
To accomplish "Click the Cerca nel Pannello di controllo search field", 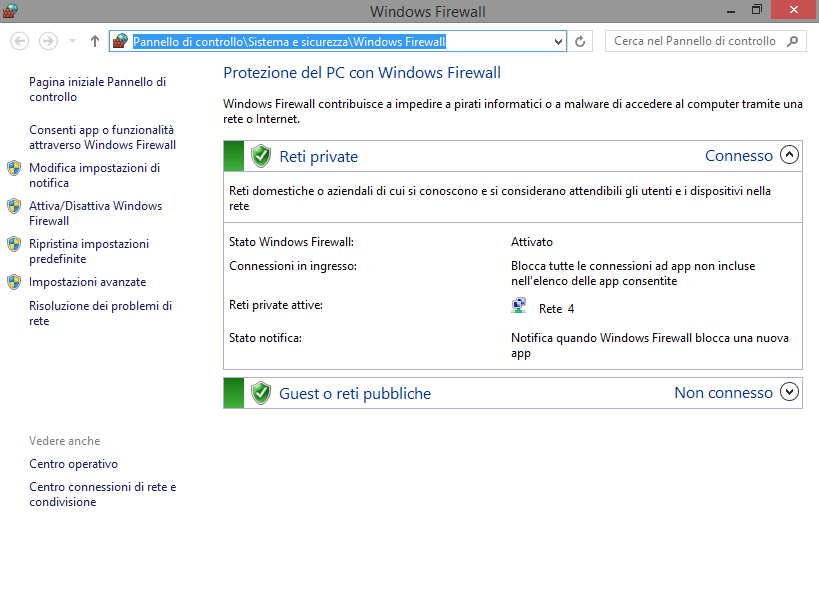I will [694, 41].
